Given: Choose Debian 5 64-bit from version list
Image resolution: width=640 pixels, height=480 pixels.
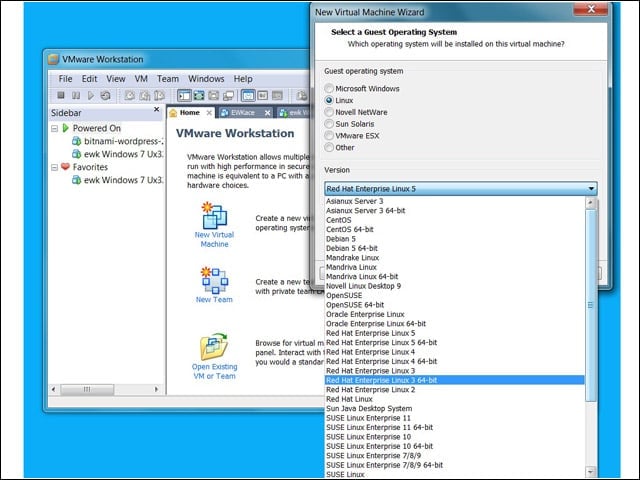Looking at the screenshot, I should point(455,248).
